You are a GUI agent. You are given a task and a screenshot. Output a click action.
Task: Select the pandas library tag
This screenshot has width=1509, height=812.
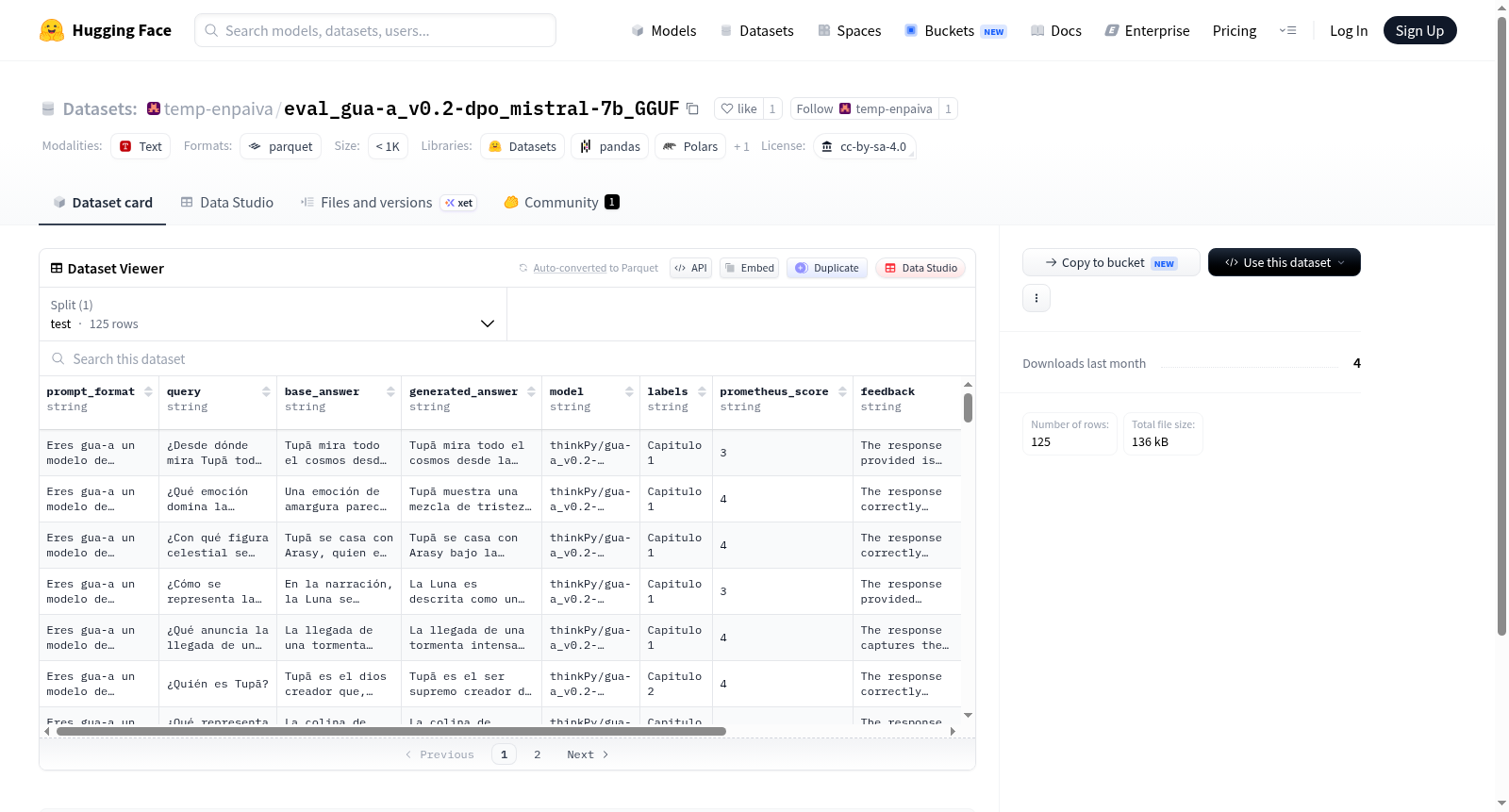pyautogui.click(x=609, y=146)
